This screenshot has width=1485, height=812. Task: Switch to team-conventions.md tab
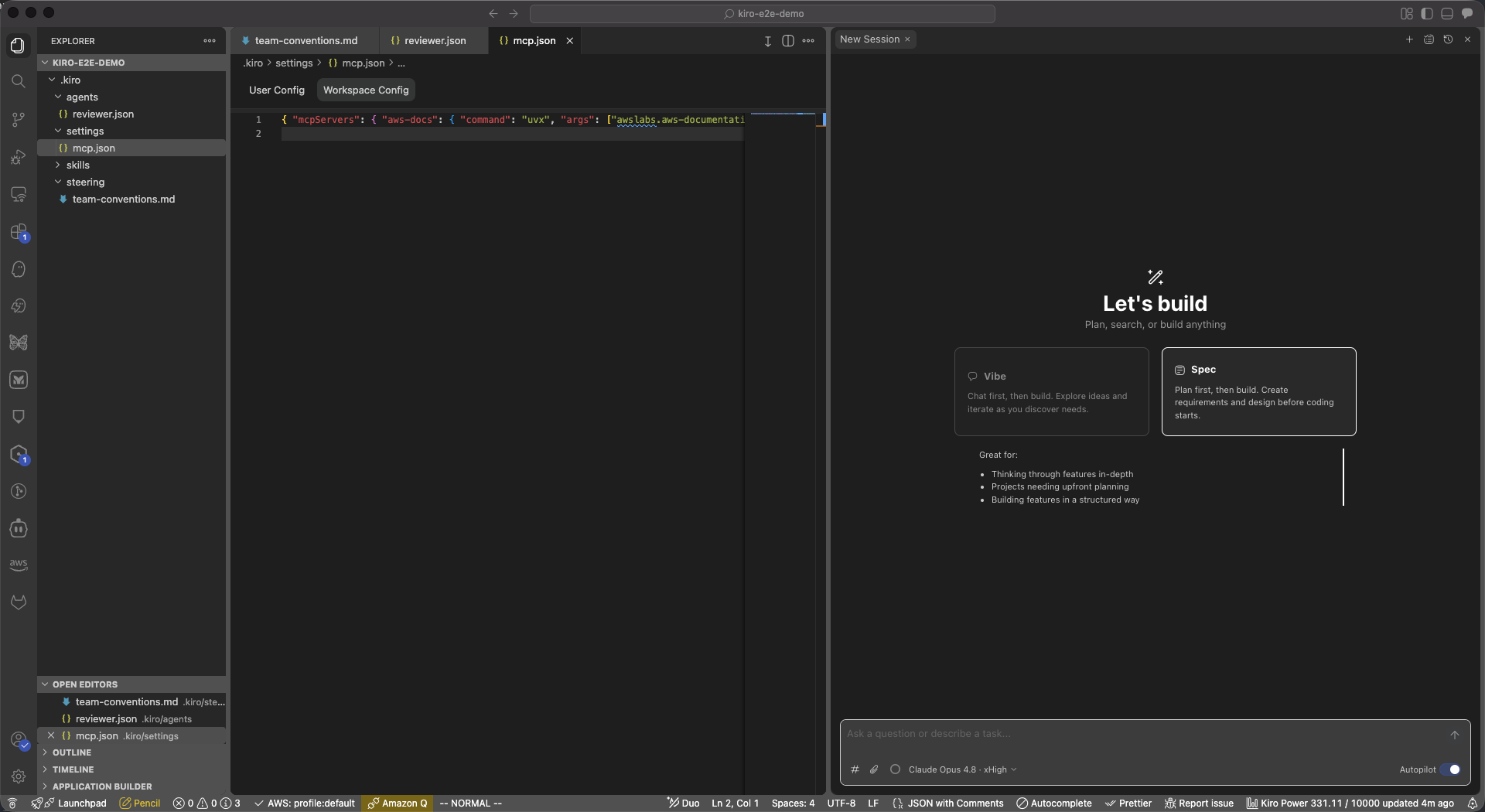(x=306, y=41)
